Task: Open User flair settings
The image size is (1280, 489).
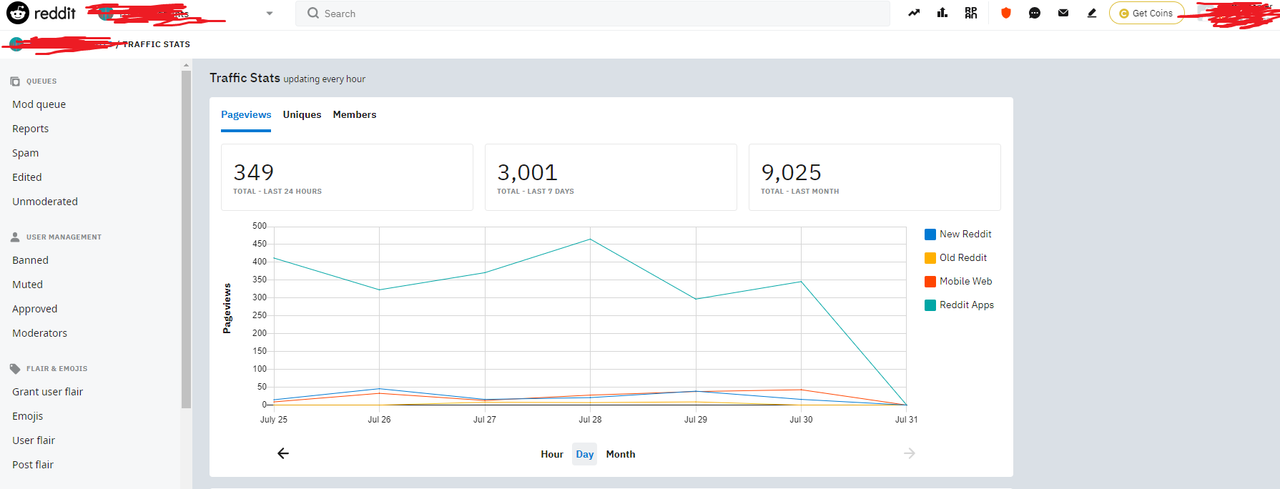Action: 33,440
